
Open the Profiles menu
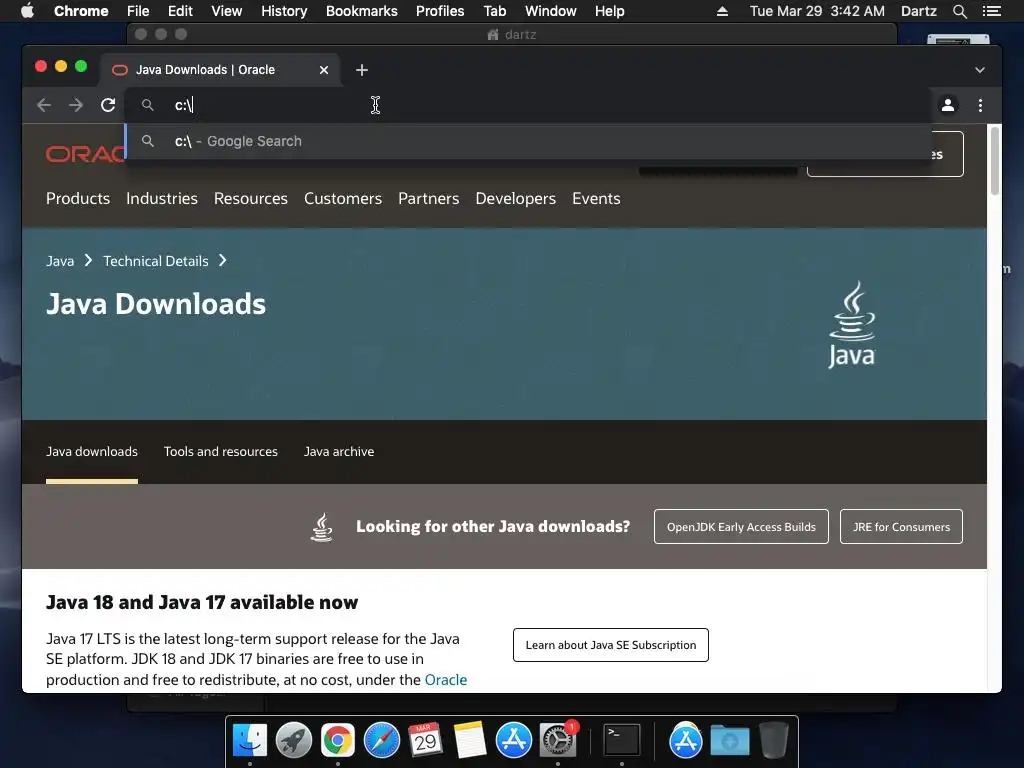point(440,11)
